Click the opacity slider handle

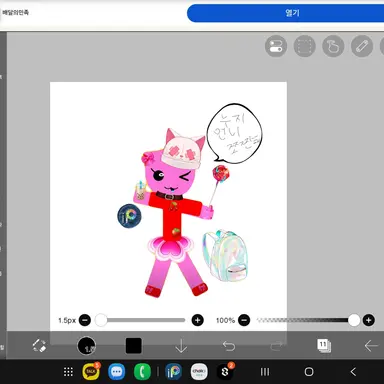point(354,320)
